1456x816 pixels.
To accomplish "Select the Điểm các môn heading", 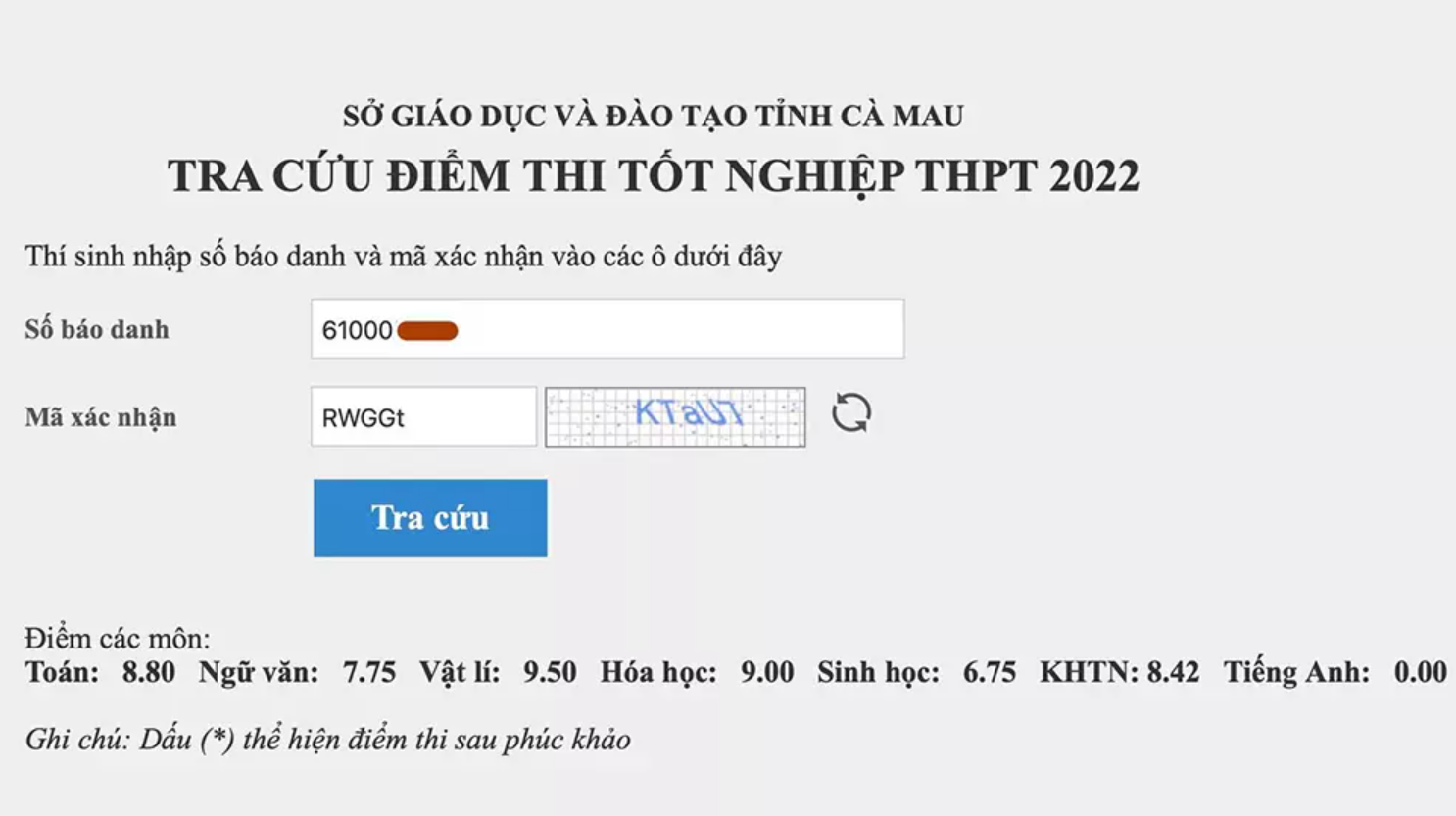I will [117, 637].
